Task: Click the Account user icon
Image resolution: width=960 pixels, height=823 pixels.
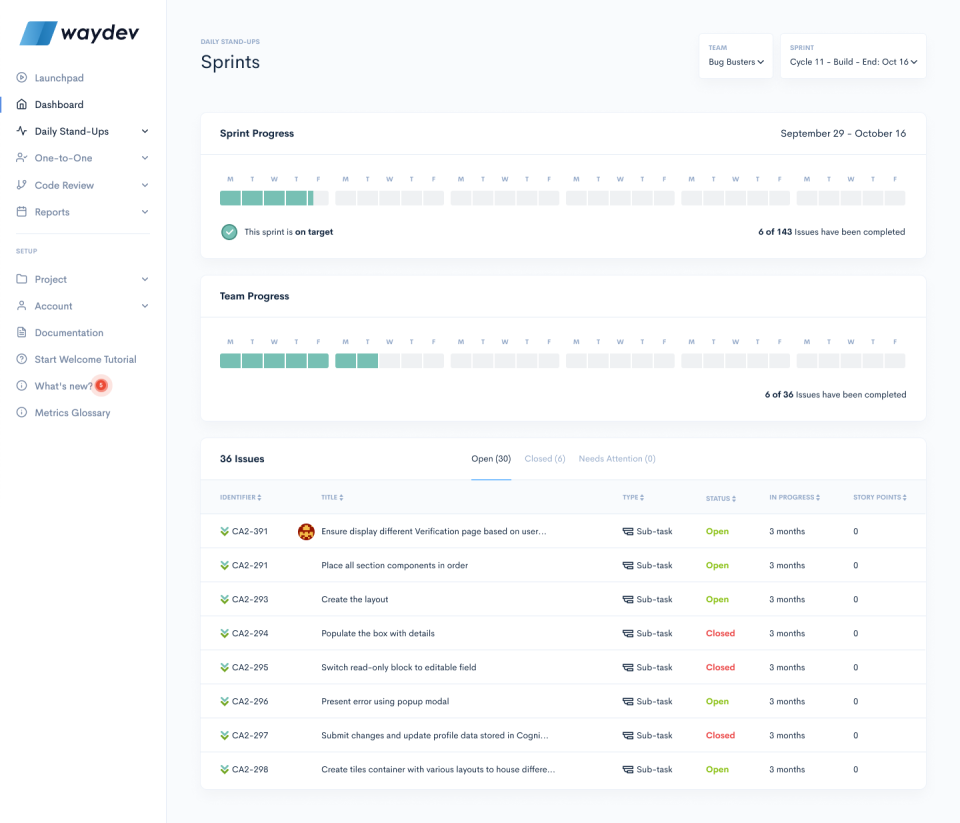Action: point(21,306)
